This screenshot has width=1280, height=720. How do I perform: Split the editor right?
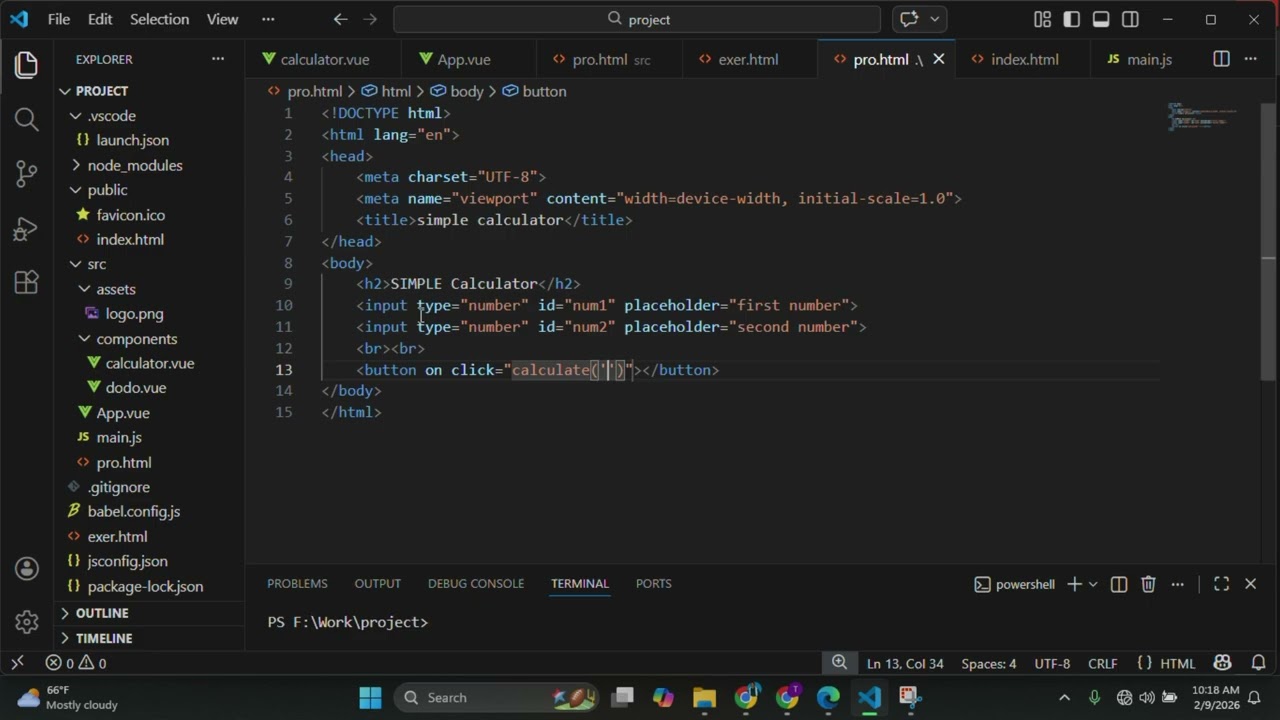[x=1221, y=59]
